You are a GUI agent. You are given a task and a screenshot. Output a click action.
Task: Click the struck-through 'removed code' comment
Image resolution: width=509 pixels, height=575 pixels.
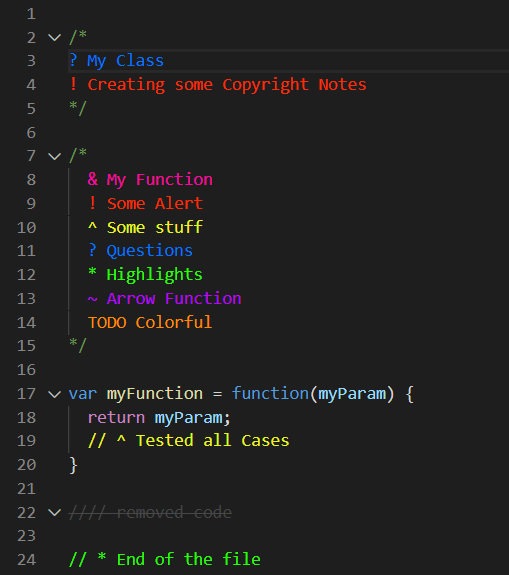175,512
